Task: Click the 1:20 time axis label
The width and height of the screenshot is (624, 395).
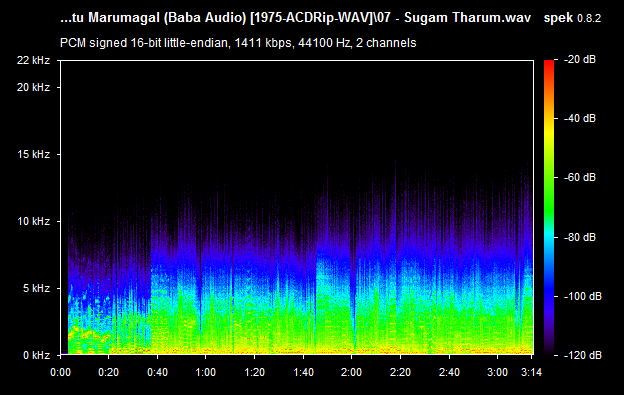Action: pos(254,372)
